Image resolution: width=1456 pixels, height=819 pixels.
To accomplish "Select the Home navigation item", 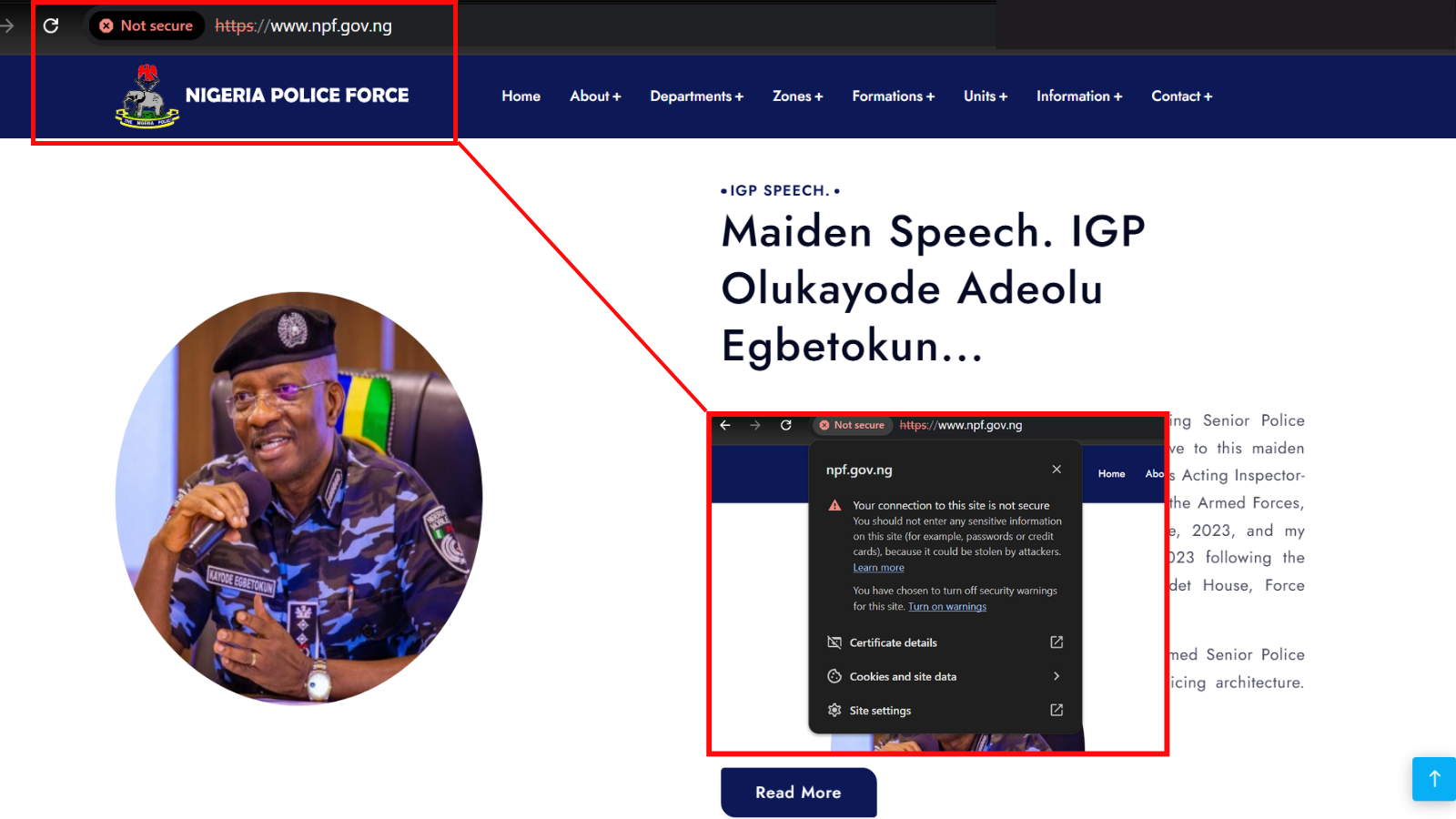I will [x=521, y=96].
